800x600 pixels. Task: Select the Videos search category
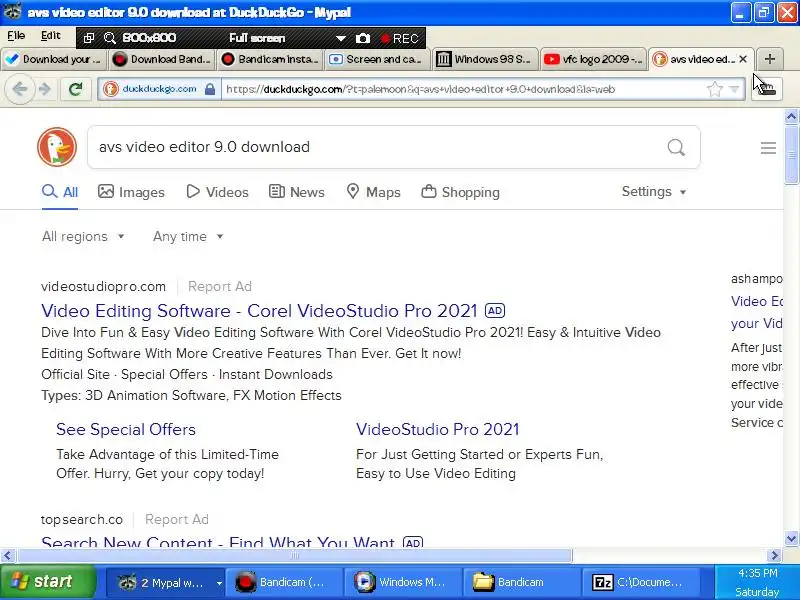[x=217, y=192]
